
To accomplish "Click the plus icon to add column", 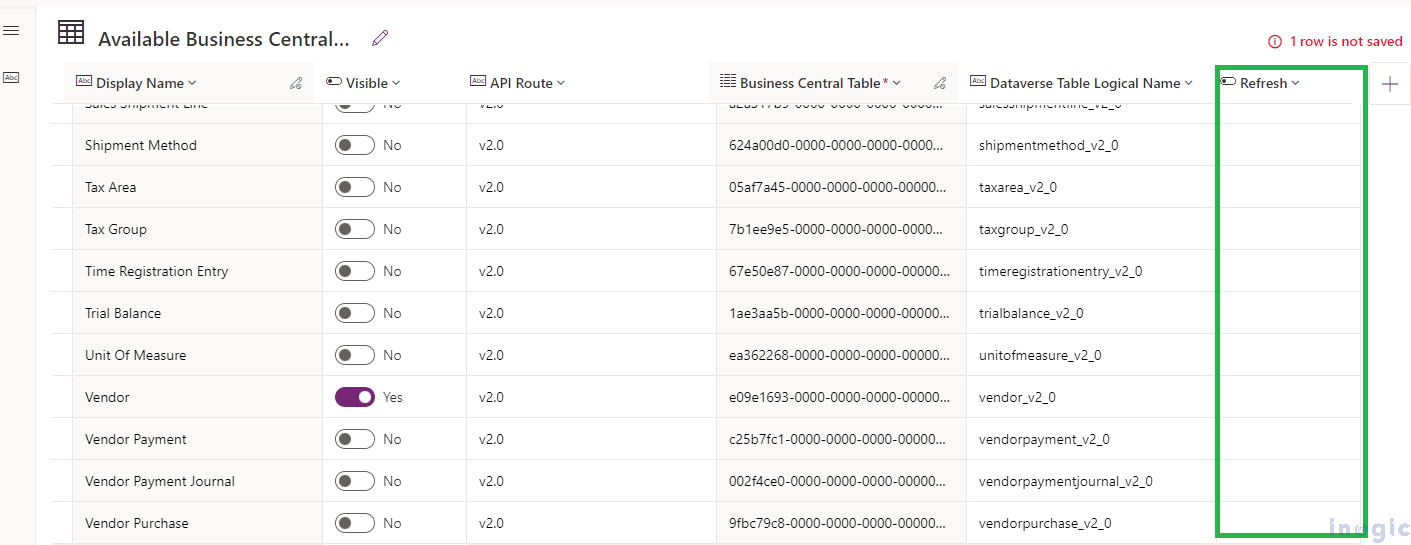I will click(x=1389, y=84).
